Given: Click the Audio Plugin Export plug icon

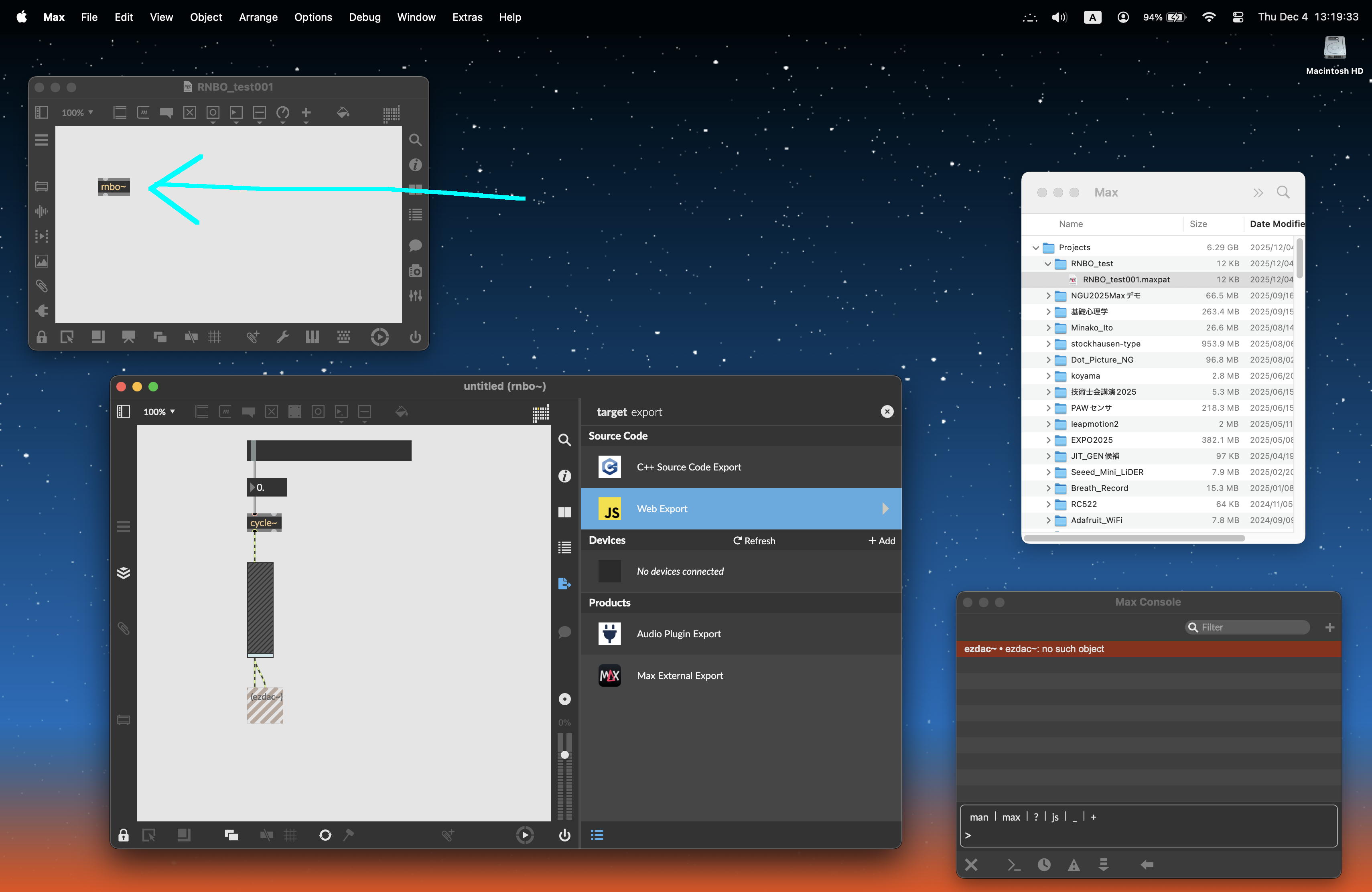Looking at the screenshot, I should click(610, 634).
